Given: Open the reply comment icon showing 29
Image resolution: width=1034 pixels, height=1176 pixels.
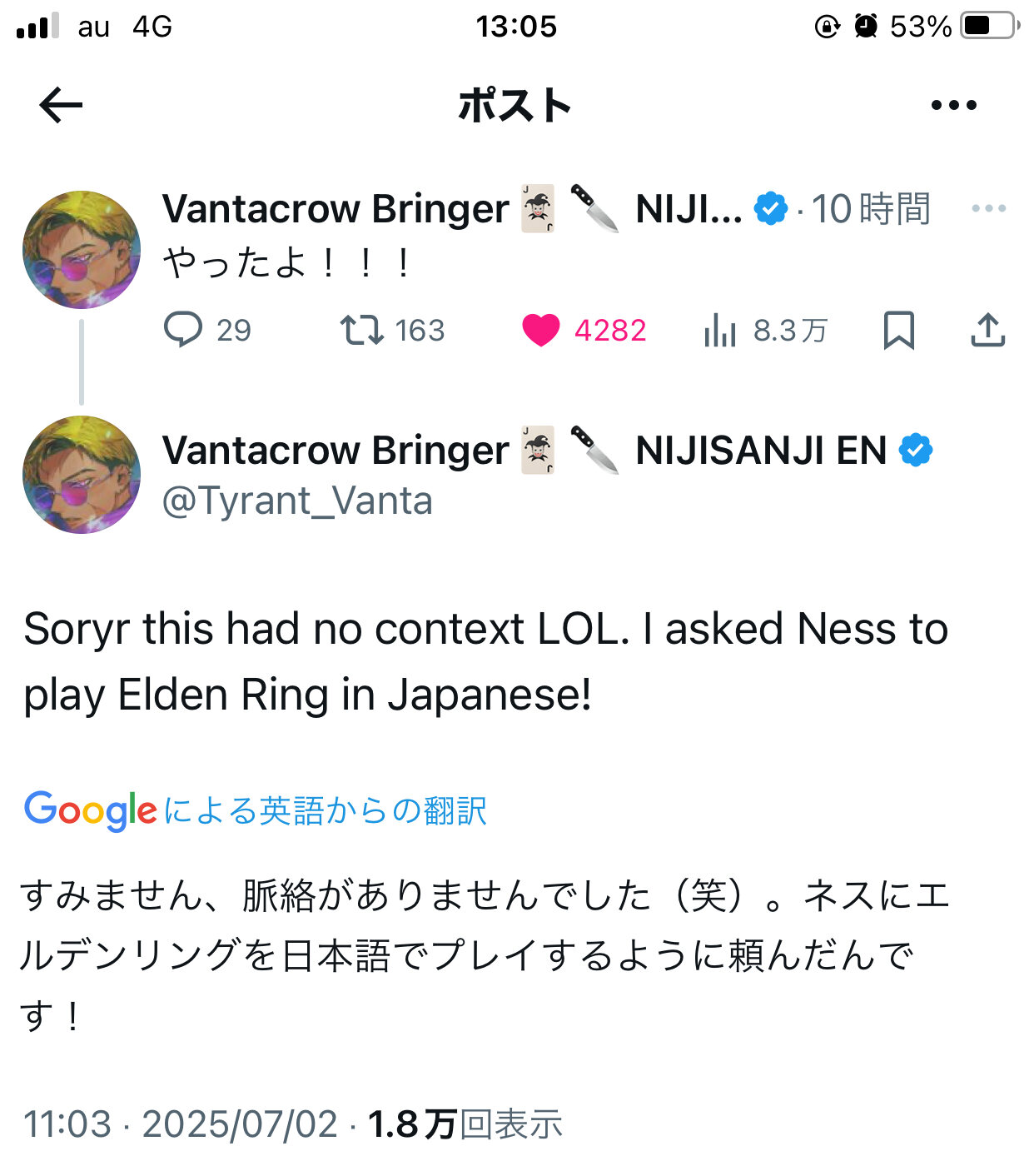Looking at the screenshot, I should [183, 330].
